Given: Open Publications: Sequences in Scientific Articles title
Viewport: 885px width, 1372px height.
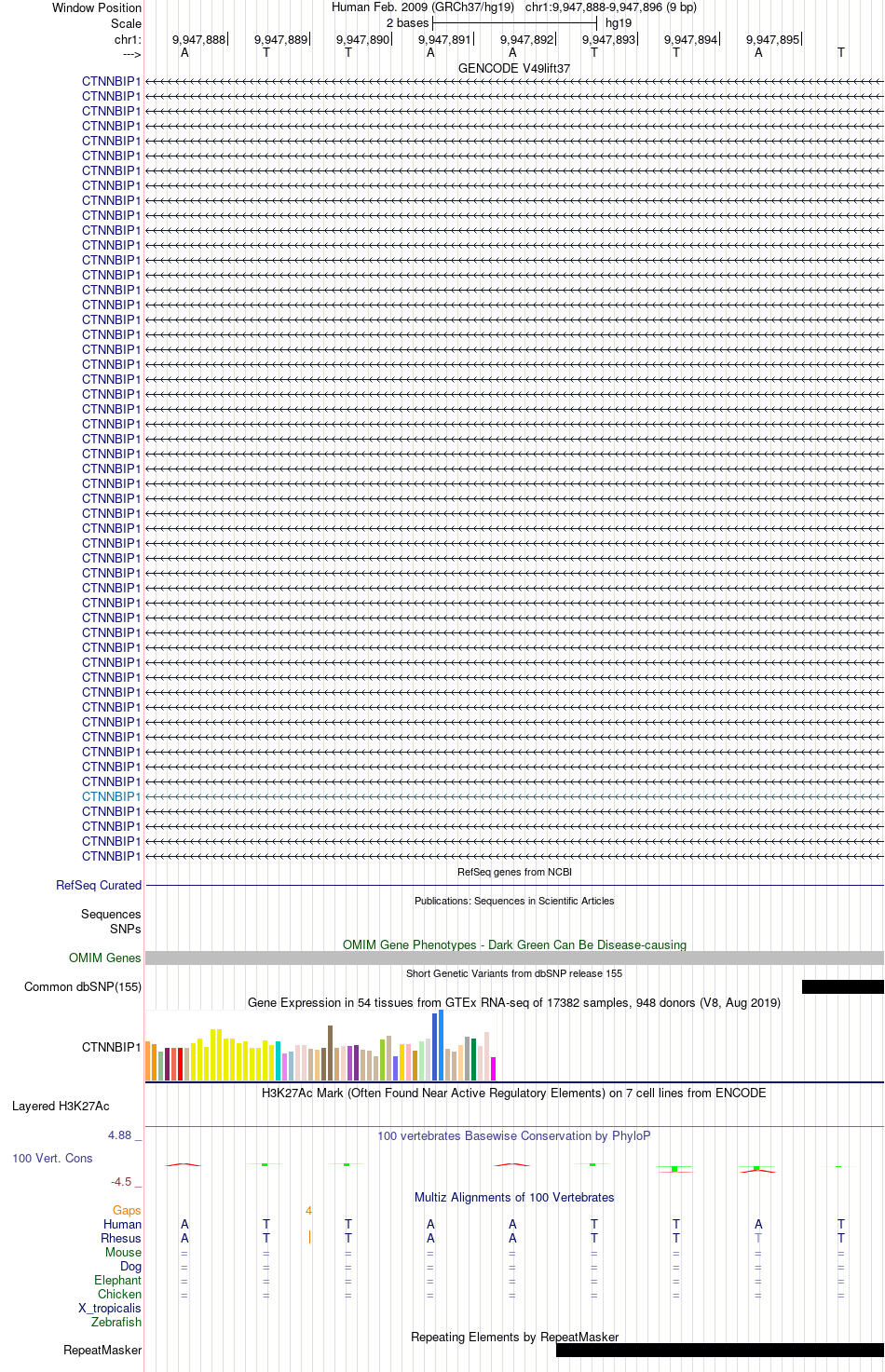Looking at the screenshot, I should click(514, 902).
